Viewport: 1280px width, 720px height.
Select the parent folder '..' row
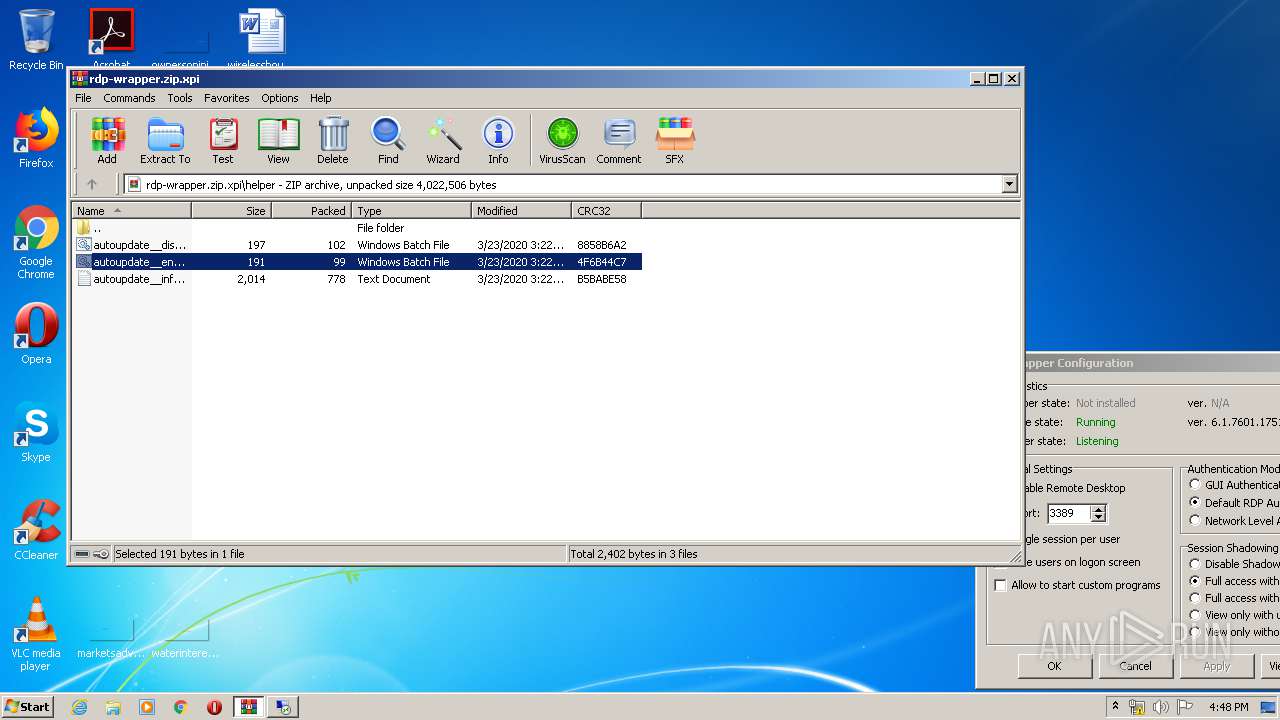click(357, 228)
